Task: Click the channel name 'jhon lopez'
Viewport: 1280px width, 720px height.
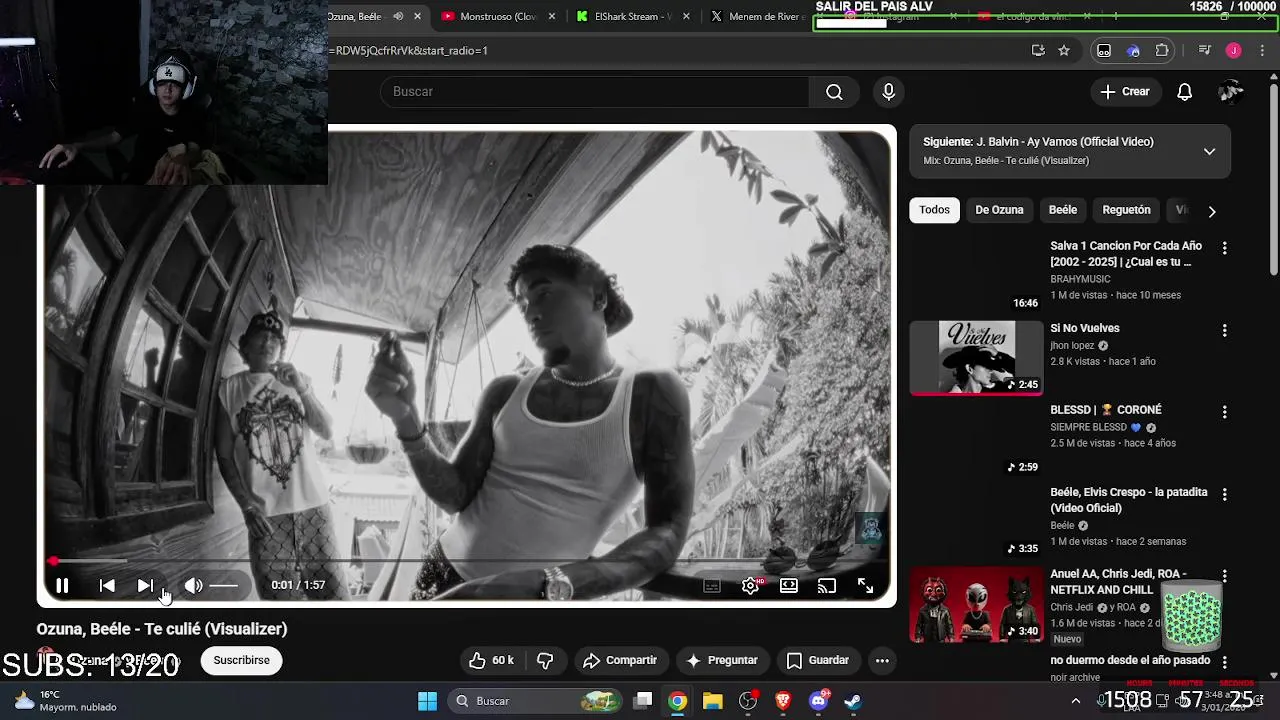Action: (x=1072, y=346)
